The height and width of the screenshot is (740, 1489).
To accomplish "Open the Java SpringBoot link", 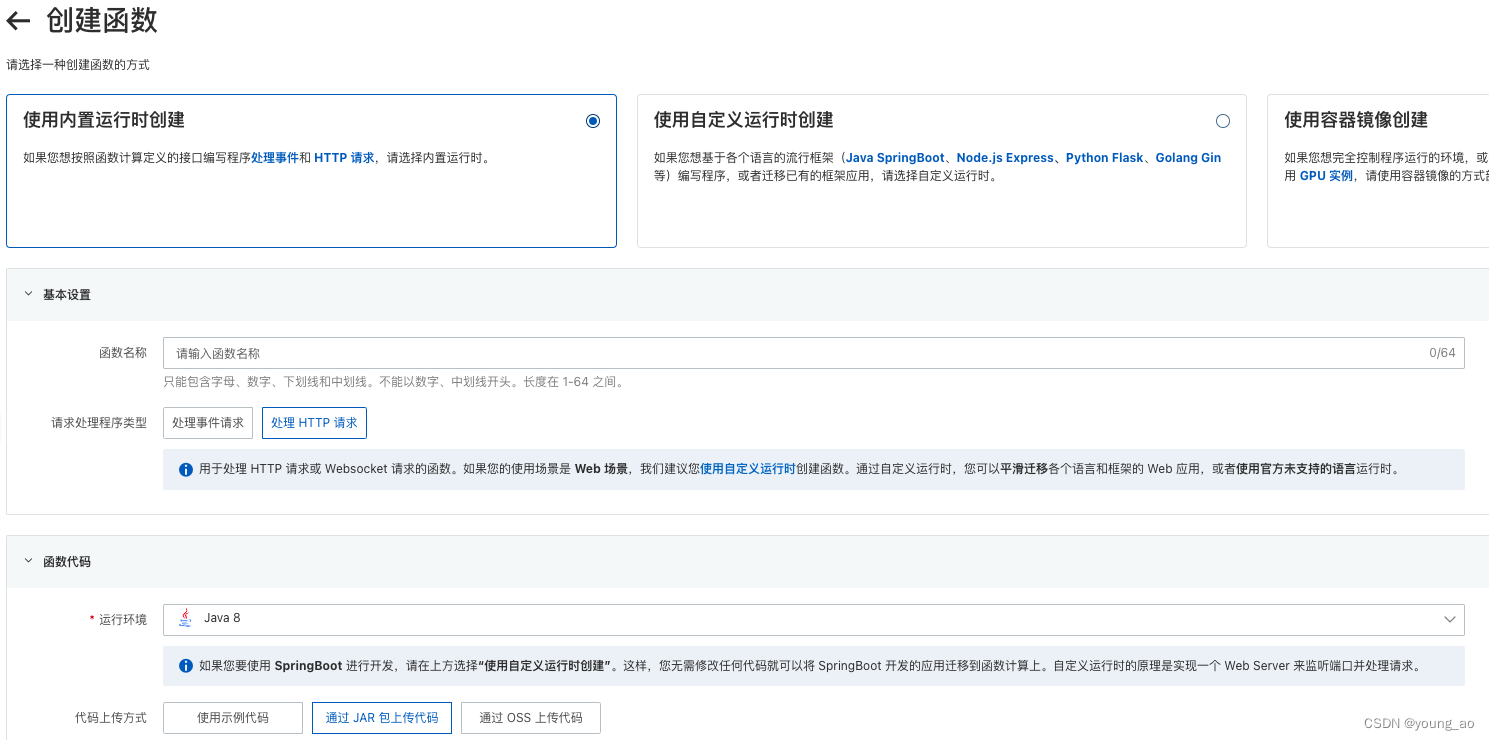I will pyautogui.click(x=895, y=156).
